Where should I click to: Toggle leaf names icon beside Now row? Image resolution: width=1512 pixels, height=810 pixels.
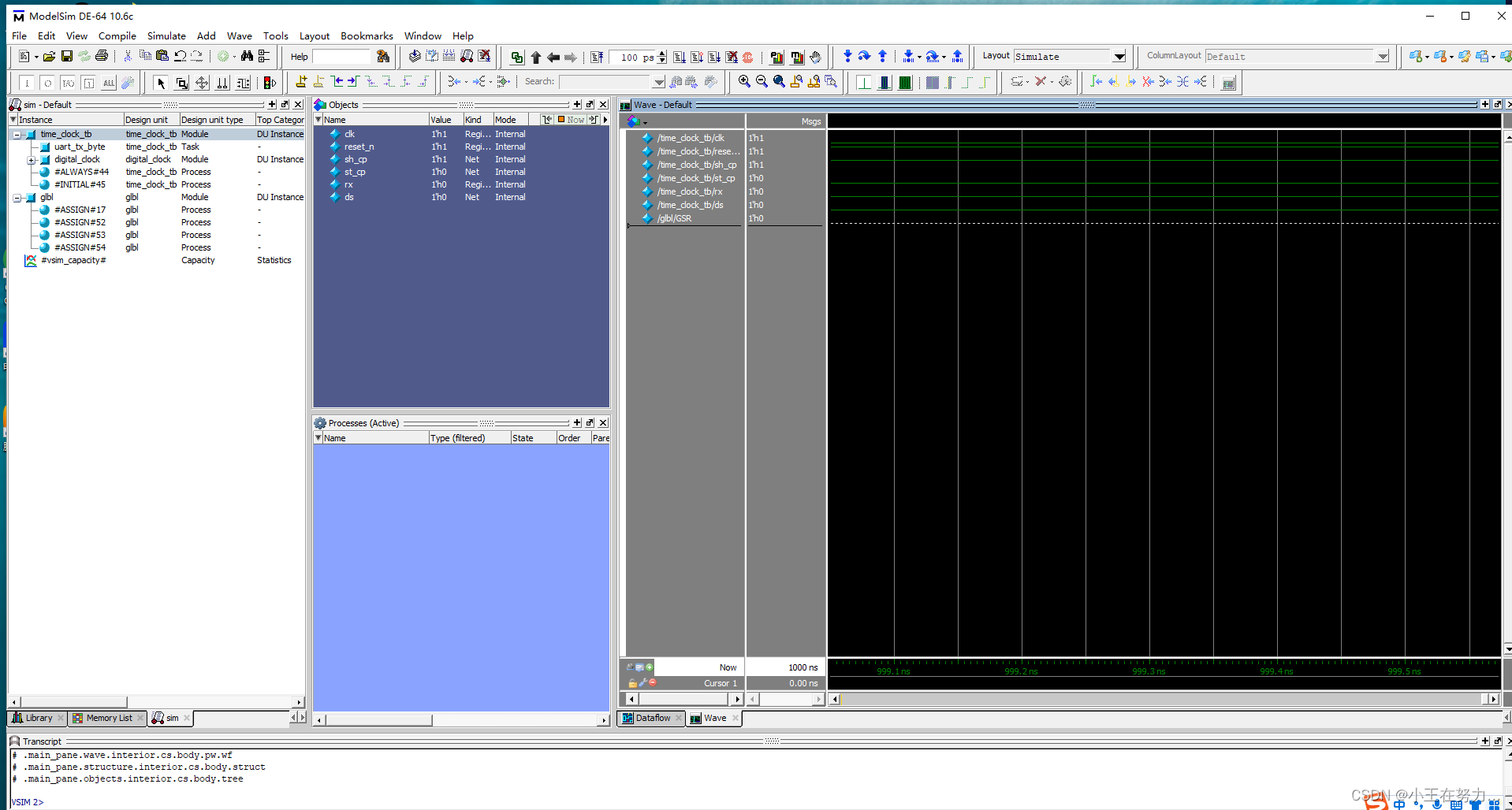pos(630,667)
